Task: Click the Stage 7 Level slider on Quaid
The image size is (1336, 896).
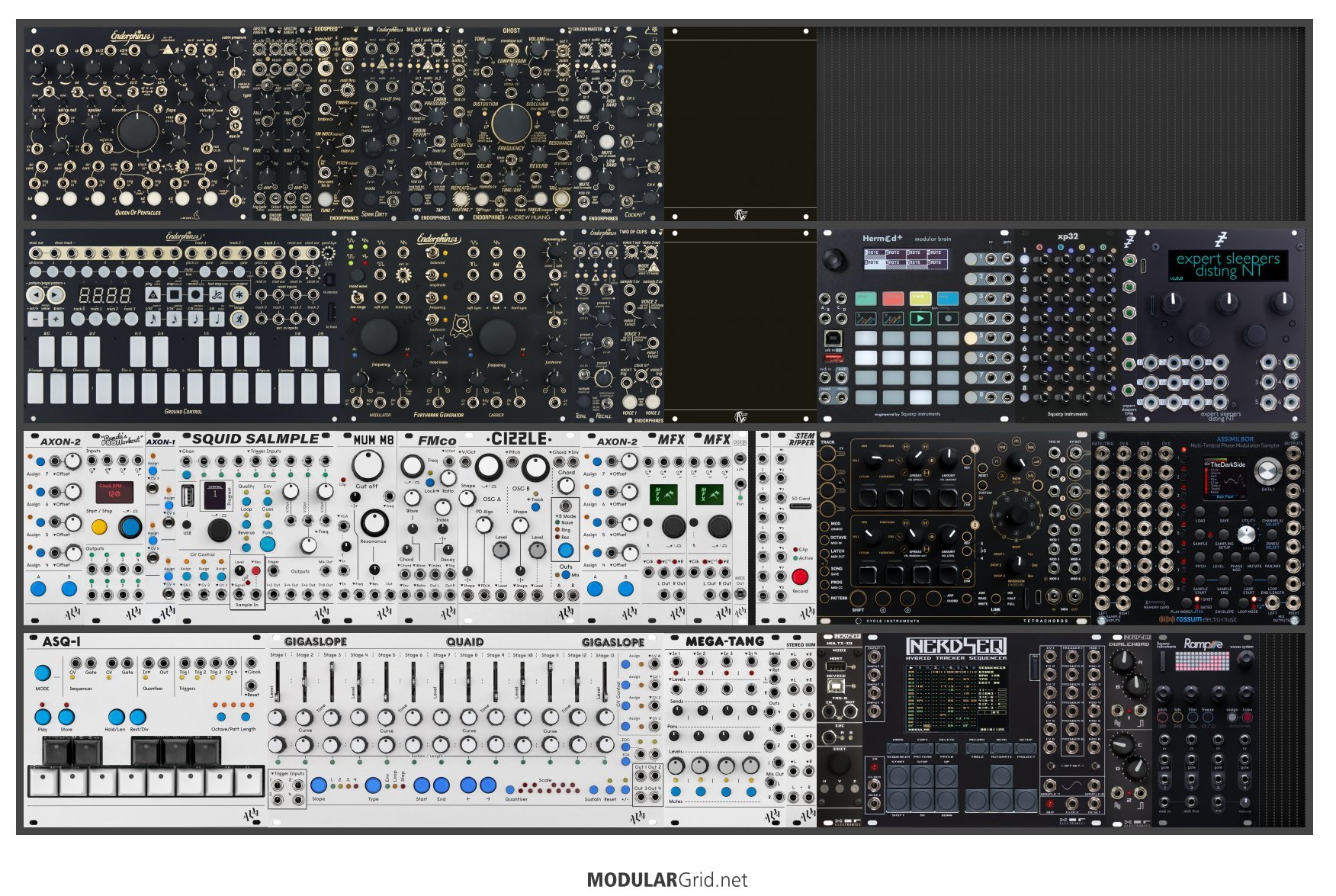Action: [x=442, y=683]
